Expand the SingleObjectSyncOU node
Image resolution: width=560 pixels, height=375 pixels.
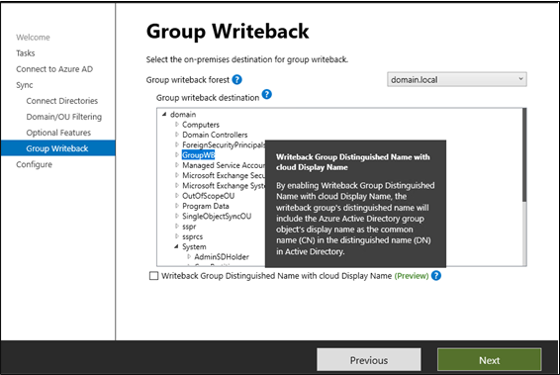pos(177,216)
